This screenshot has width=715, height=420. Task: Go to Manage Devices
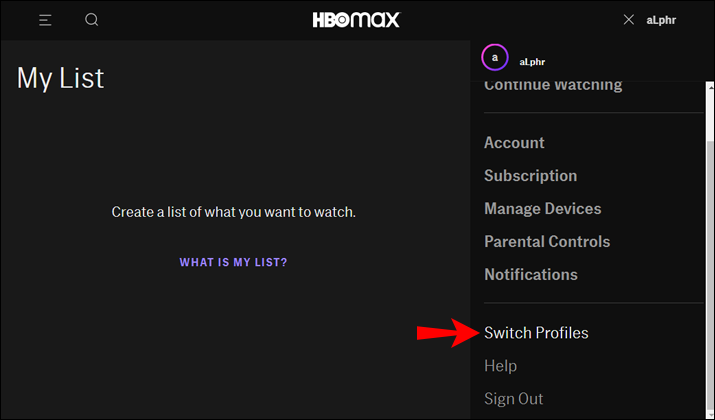(542, 209)
